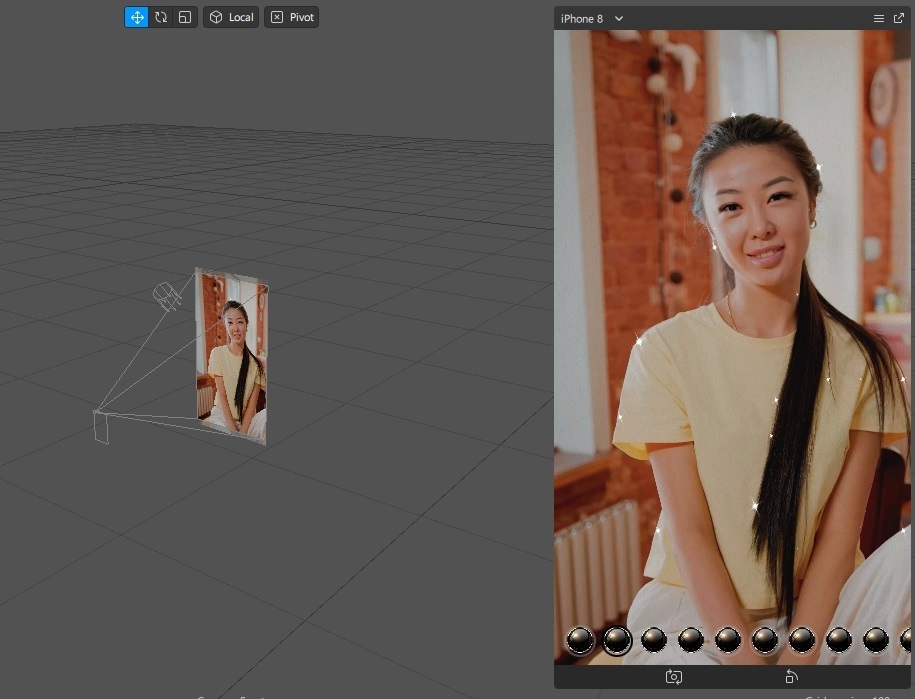Viewport: 915px width, 699px height.
Task: Click the rotate device icon below the preview
Action: pos(790,677)
